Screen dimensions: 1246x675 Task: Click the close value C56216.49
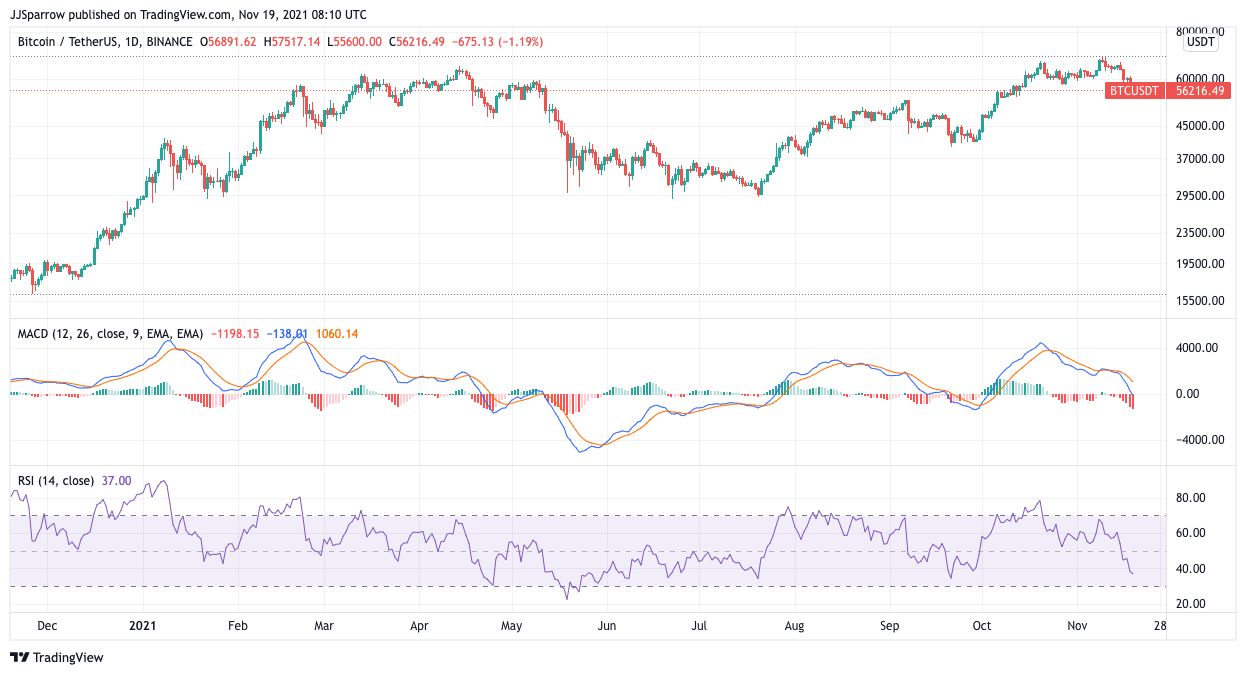coord(418,42)
